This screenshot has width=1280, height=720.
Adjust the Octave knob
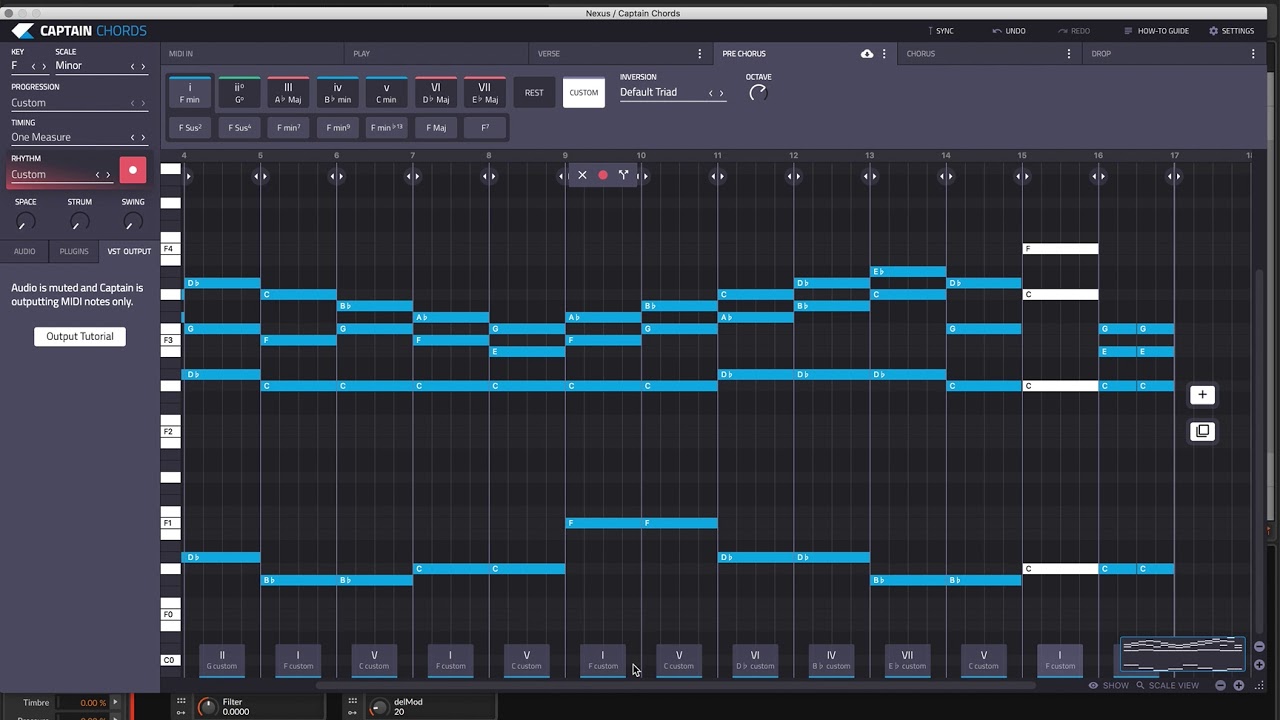click(758, 93)
